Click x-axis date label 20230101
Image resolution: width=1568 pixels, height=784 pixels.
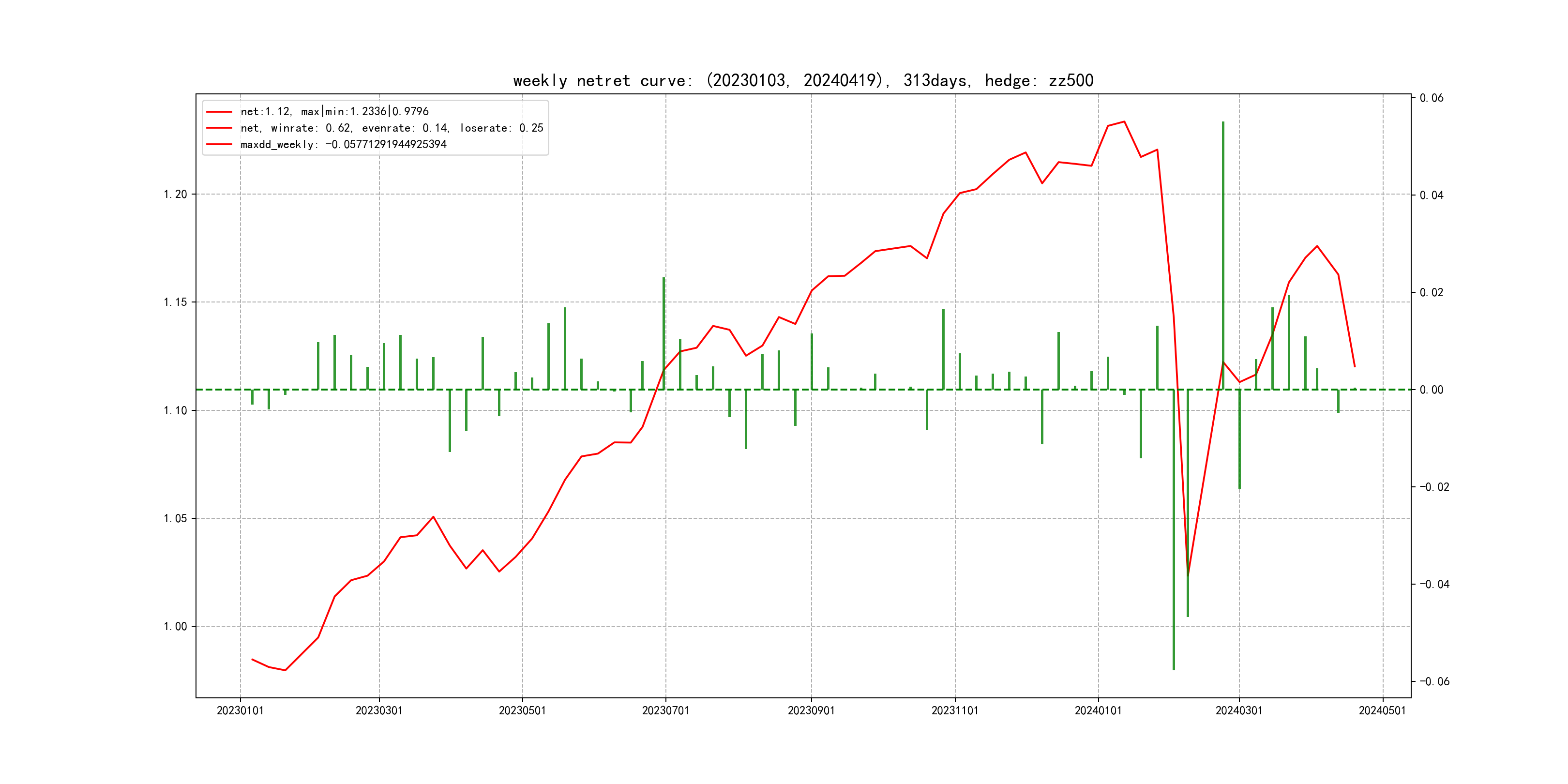pos(240,711)
